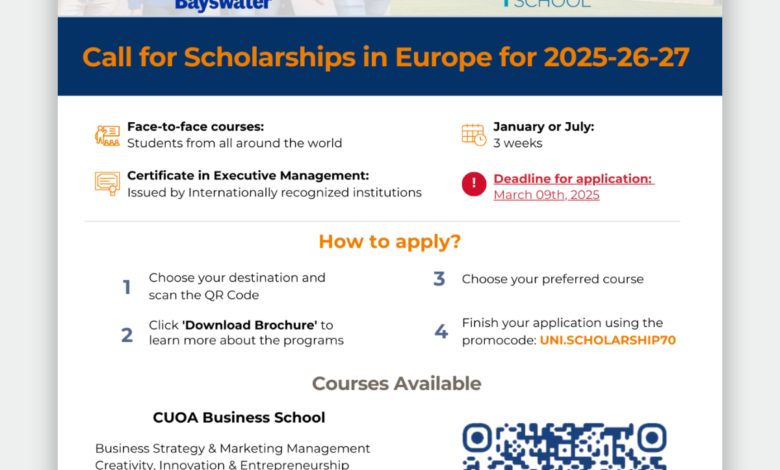Click step number 3 beside preferred course
780x470 pixels.
439,279
